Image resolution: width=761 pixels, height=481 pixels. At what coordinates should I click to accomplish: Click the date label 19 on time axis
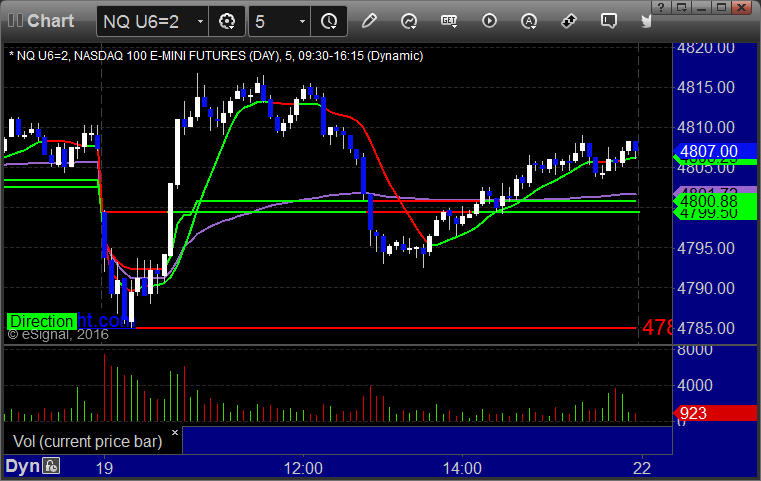tap(104, 468)
